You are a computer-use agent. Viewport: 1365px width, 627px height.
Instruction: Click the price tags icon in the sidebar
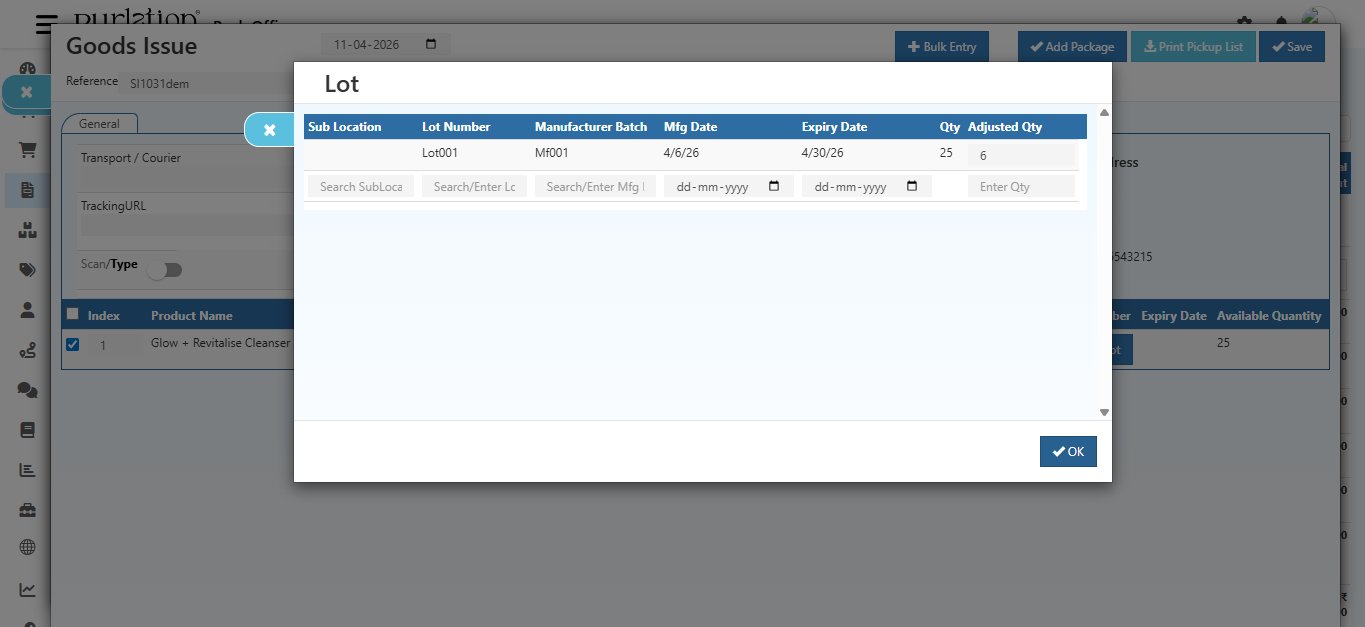[25, 269]
